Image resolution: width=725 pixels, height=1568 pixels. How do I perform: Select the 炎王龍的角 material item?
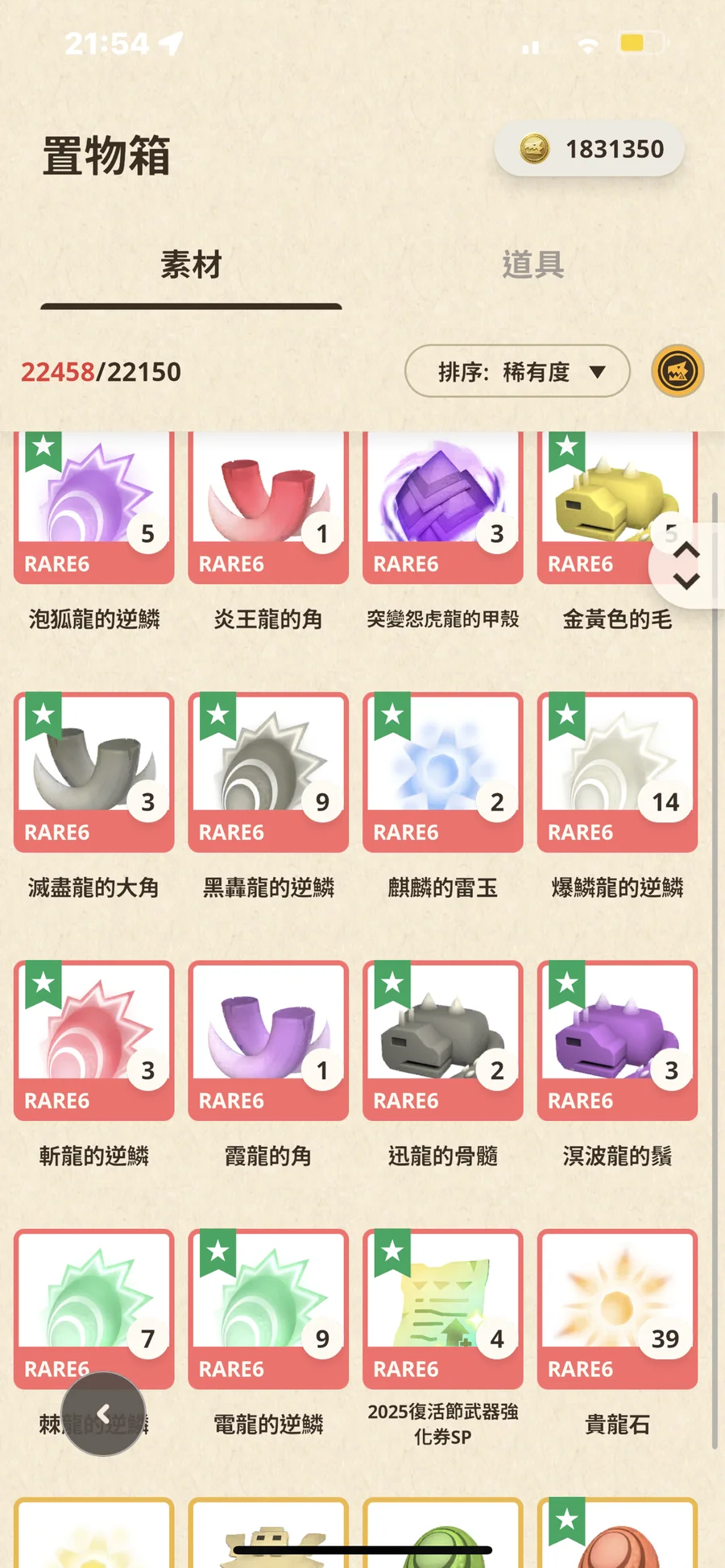click(x=268, y=507)
